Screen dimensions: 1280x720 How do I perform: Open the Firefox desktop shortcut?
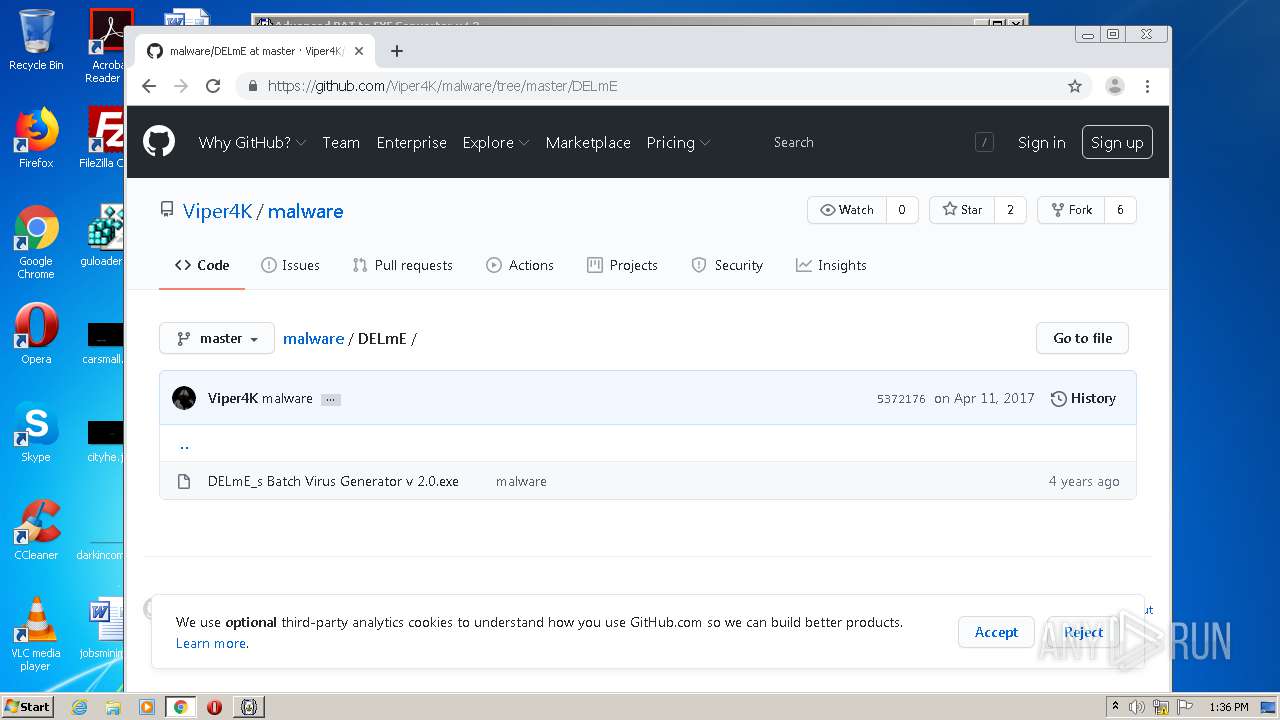(36, 138)
